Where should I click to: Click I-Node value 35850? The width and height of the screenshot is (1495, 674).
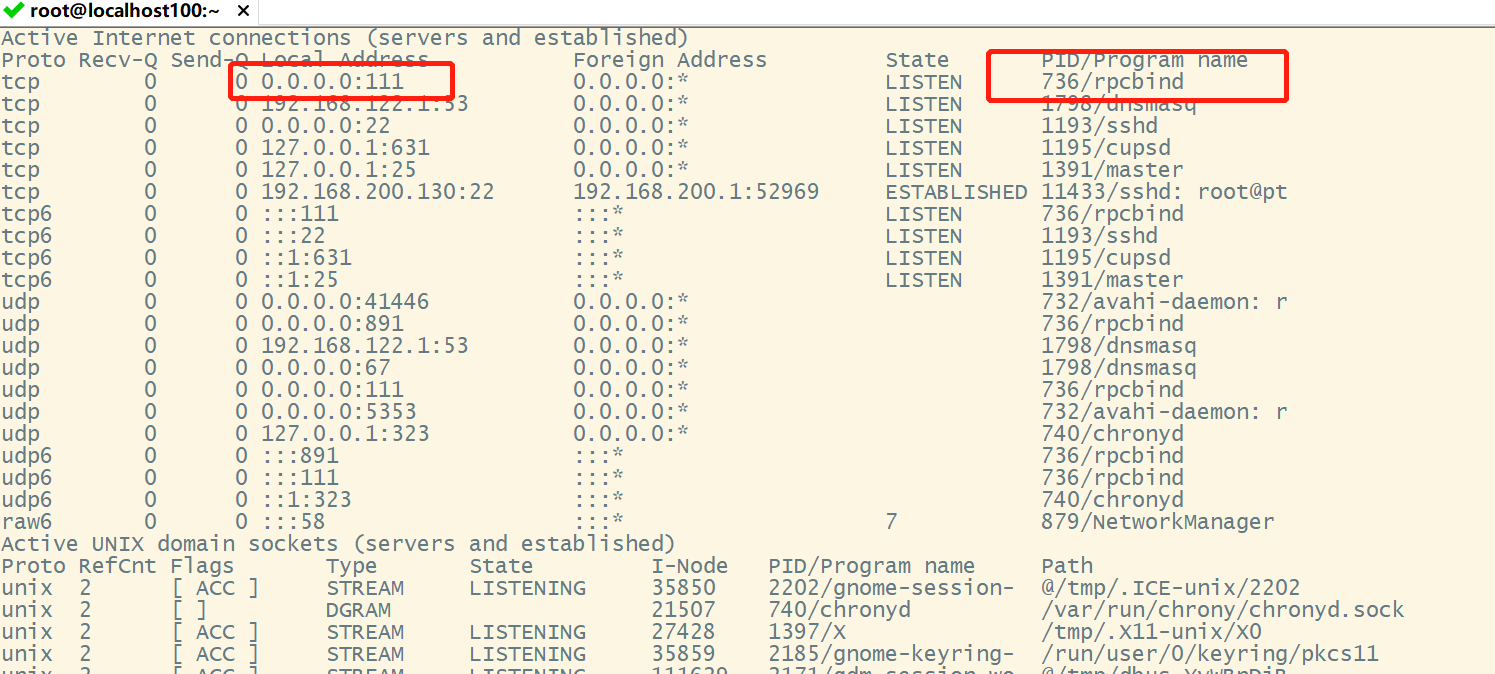click(x=684, y=588)
